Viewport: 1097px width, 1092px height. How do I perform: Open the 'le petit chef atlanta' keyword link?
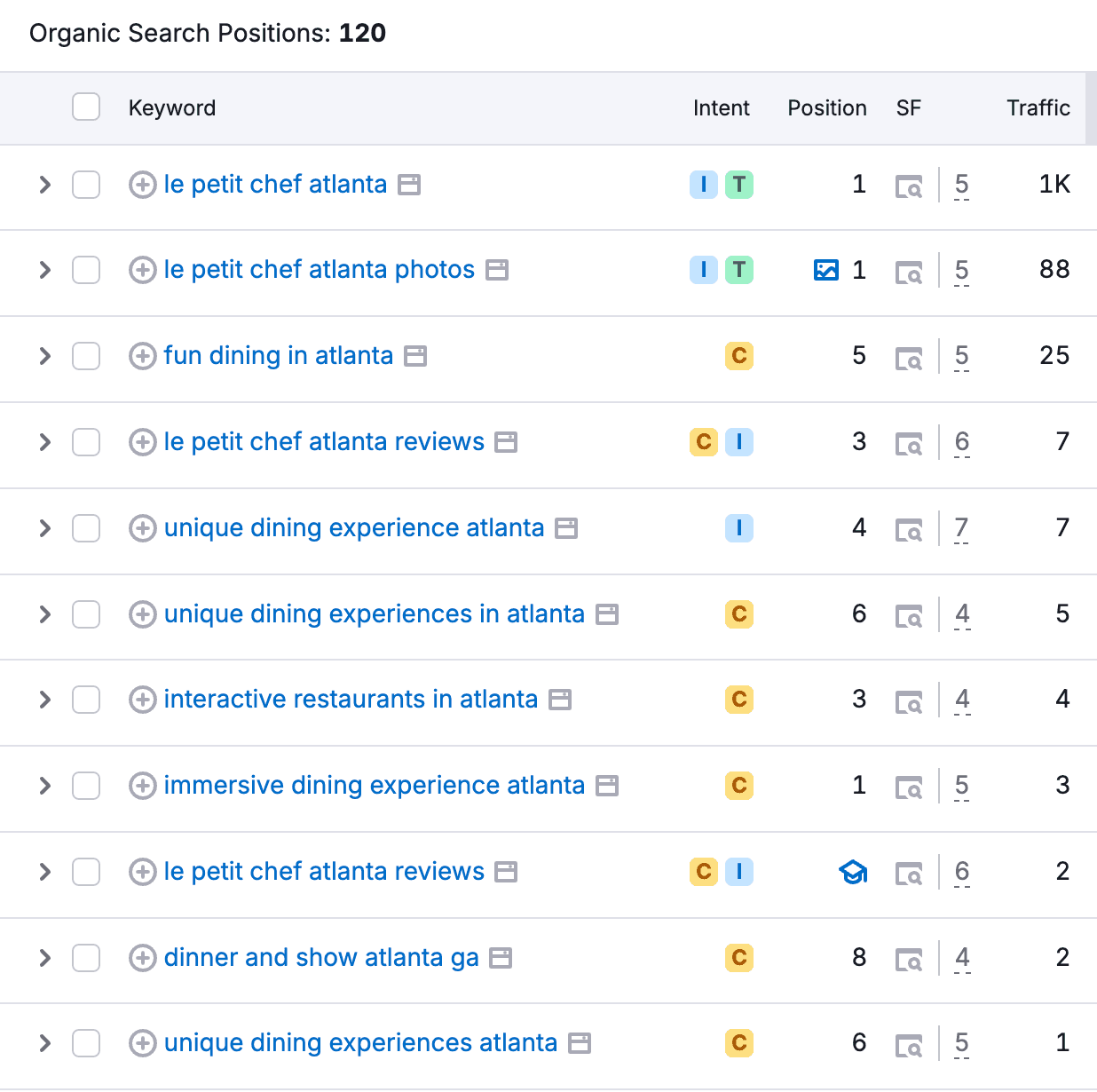(275, 185)
